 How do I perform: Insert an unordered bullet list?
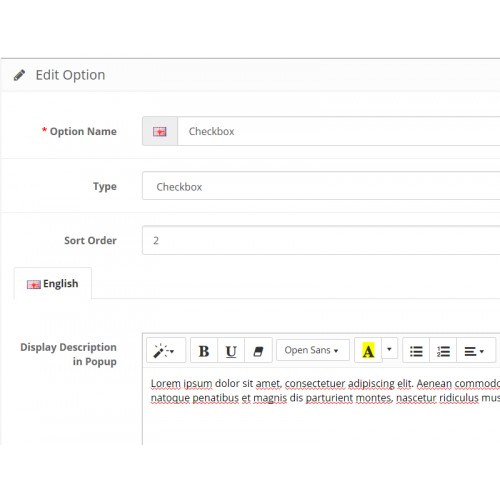point(416,351)
